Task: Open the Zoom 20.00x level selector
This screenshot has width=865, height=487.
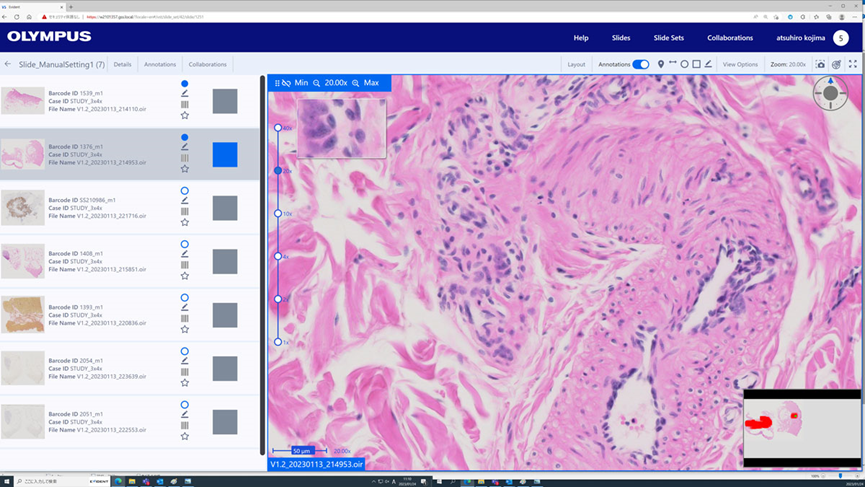Action: pyautogui.click(x=788, y=64)
